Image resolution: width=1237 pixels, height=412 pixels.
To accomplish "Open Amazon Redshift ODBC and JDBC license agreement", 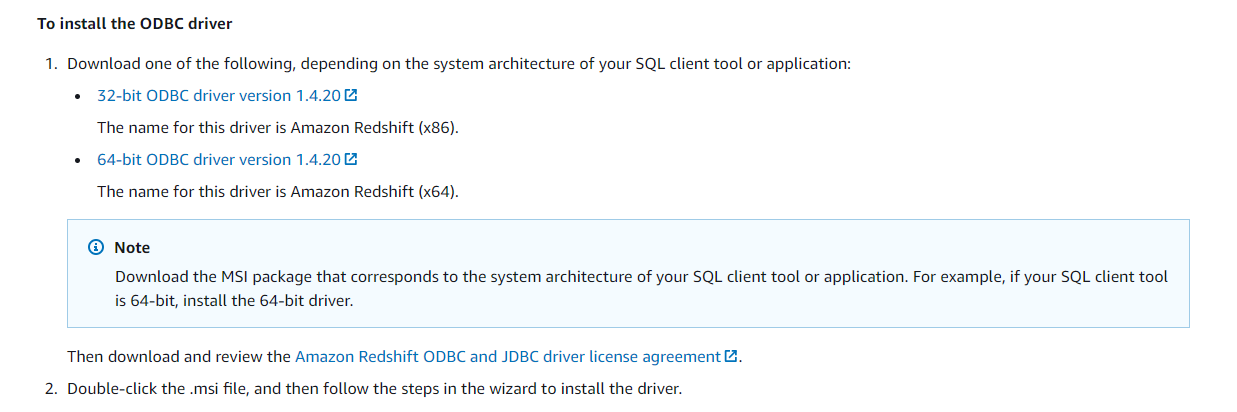I will point(508,356).
